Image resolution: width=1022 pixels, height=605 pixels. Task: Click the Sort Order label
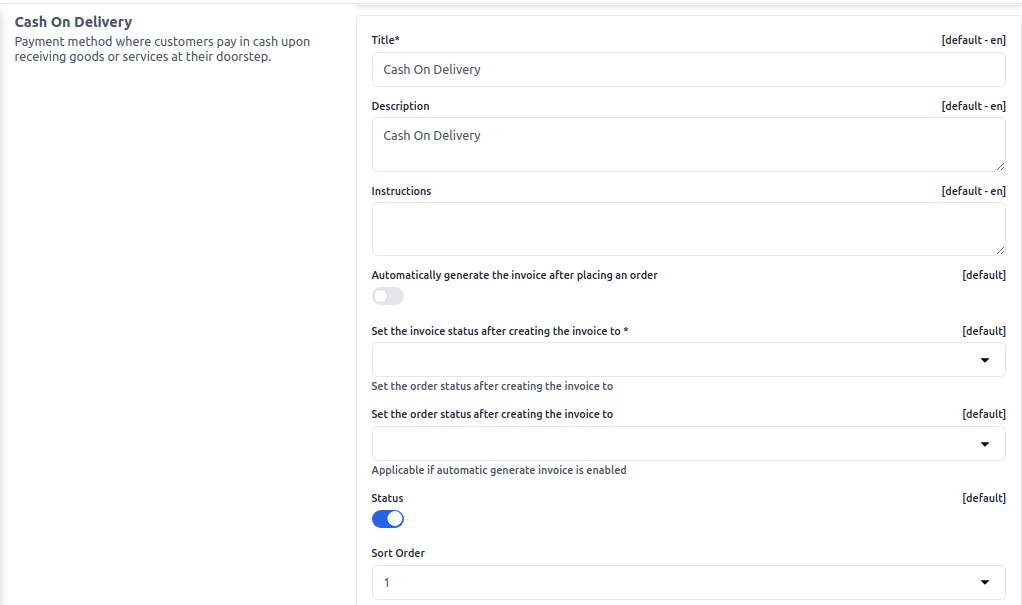(x=399, y=553)
